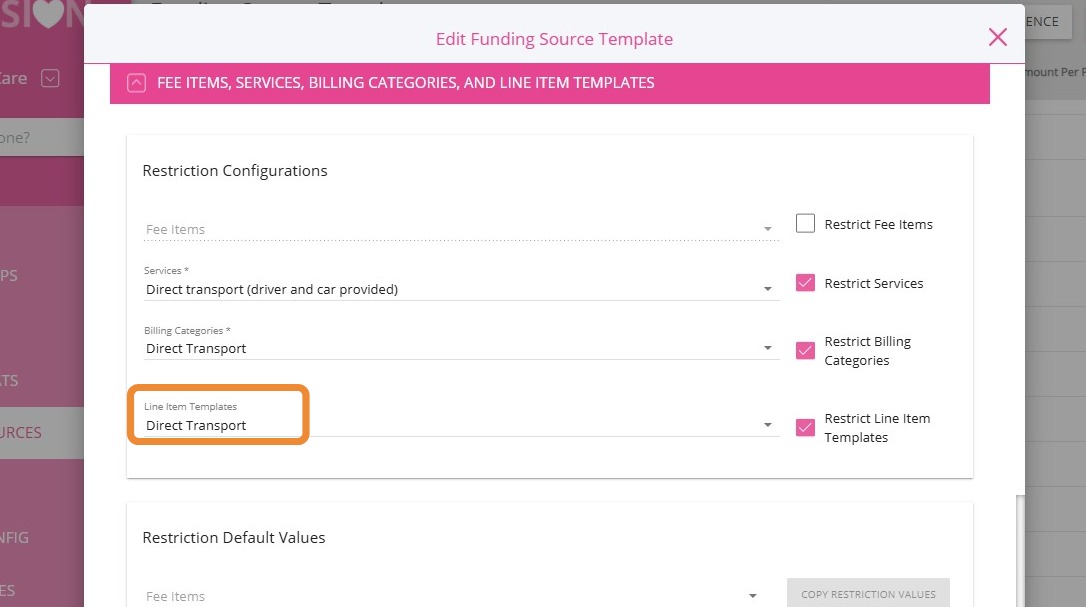Enable the Restrict Fee Items checkbox
Viewport: 1086px width, 607px height.
point(805,224)
